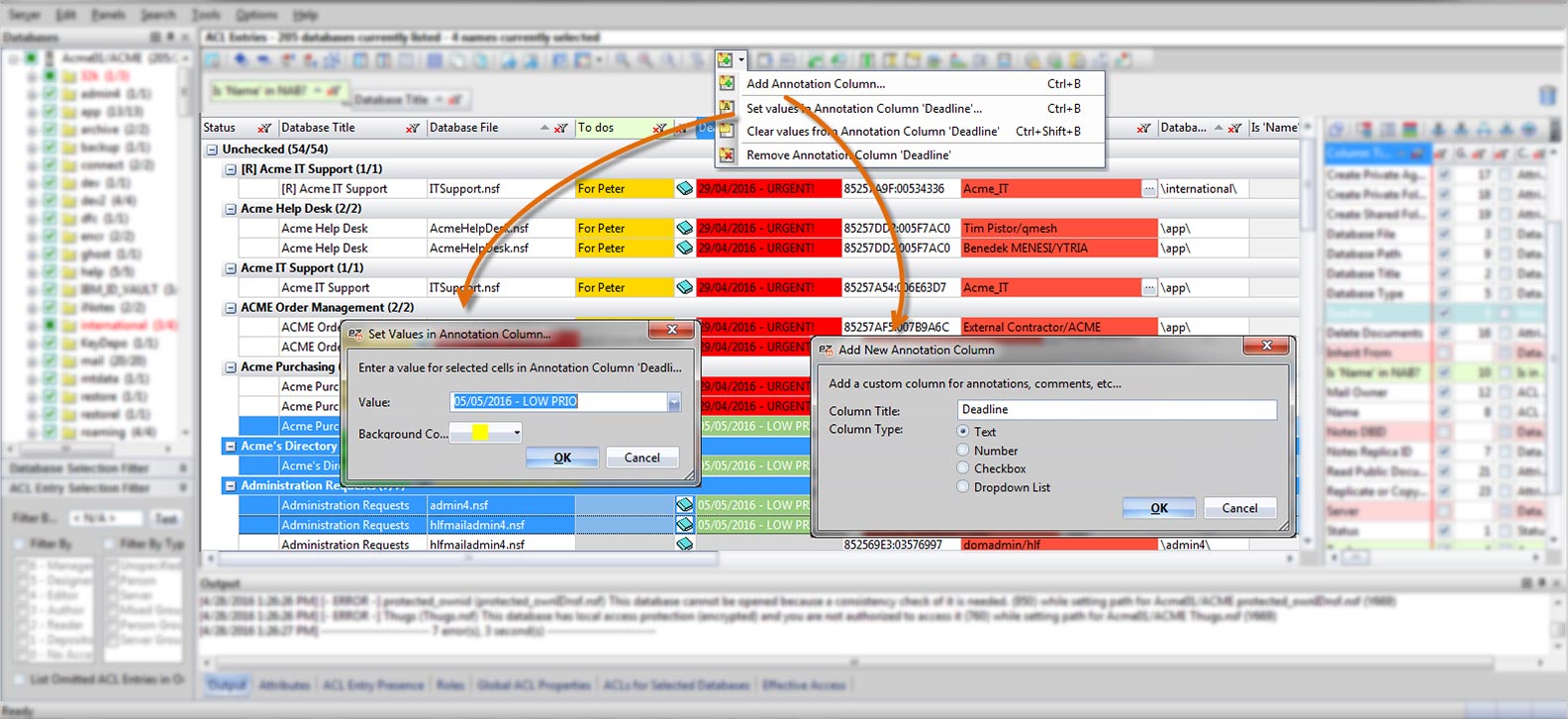Collapse the Acme Purchasing group
This screenshot has width=1568, height=719.
(231, 367)
